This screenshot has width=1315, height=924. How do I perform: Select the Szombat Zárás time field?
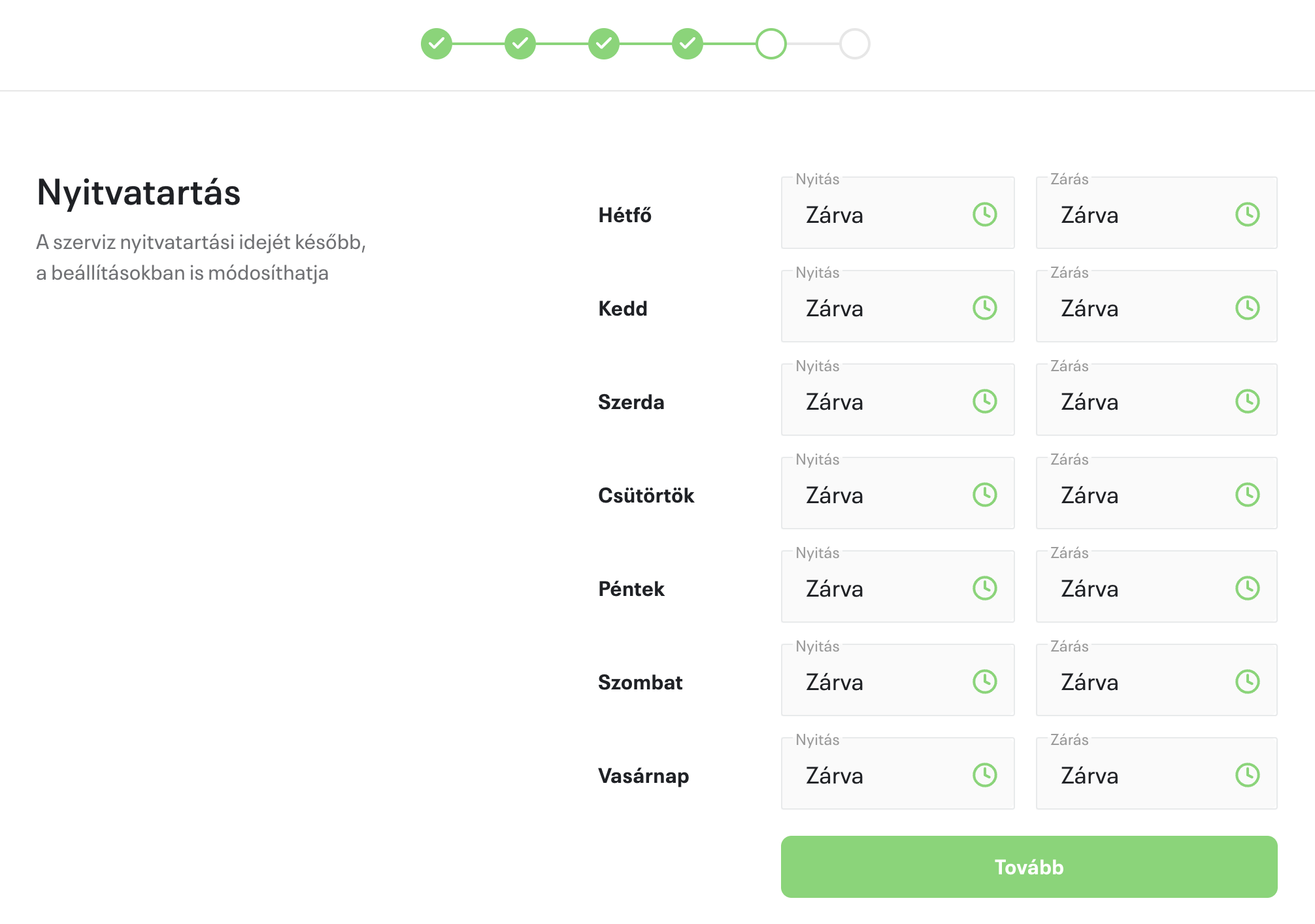coord(1156,680)
